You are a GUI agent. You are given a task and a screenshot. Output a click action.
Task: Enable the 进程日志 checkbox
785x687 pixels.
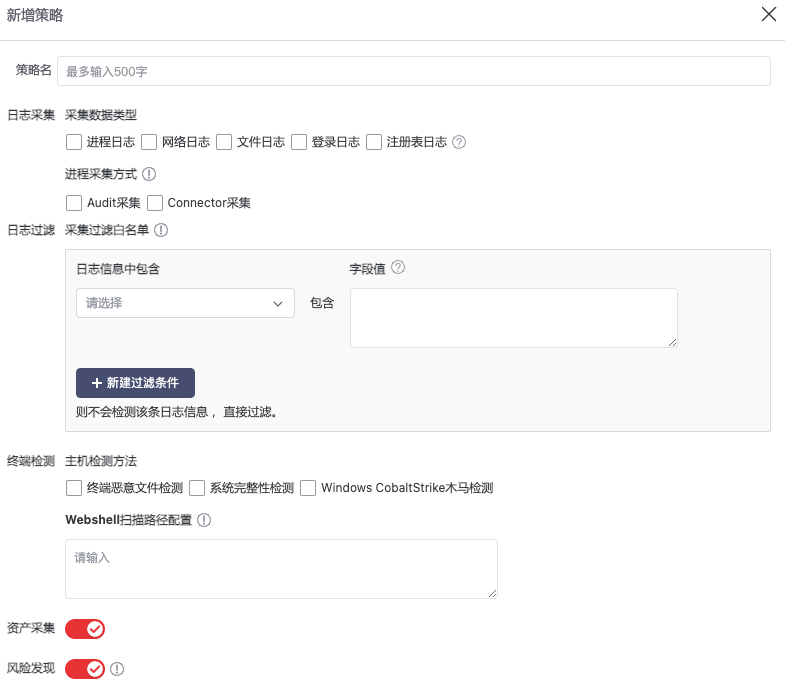tap(74, 142)
